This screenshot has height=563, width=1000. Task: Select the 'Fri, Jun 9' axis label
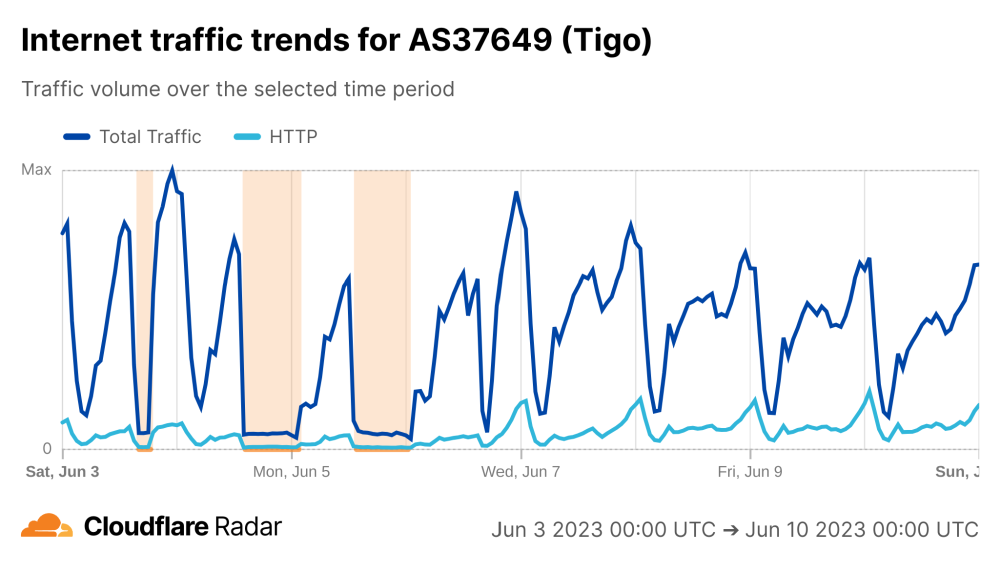[750, 469]
